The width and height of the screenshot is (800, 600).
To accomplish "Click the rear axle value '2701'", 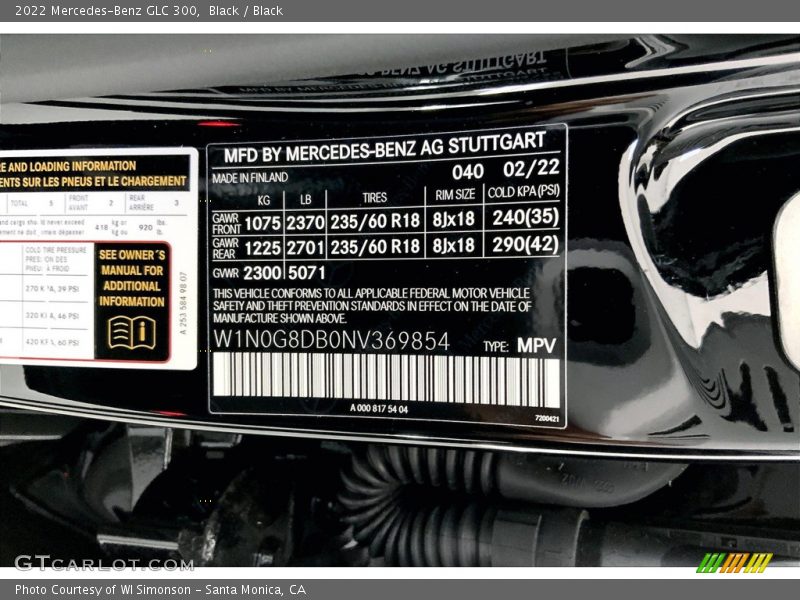I will coord(305,247).
